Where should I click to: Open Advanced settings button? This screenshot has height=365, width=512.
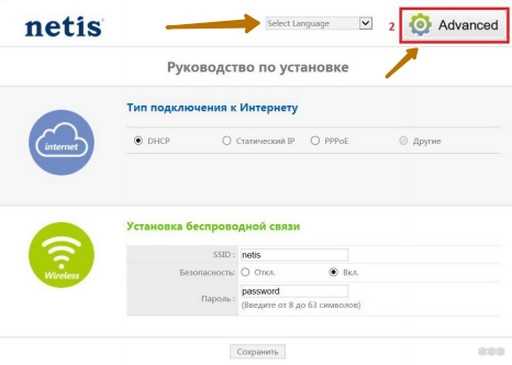[454, 25]
